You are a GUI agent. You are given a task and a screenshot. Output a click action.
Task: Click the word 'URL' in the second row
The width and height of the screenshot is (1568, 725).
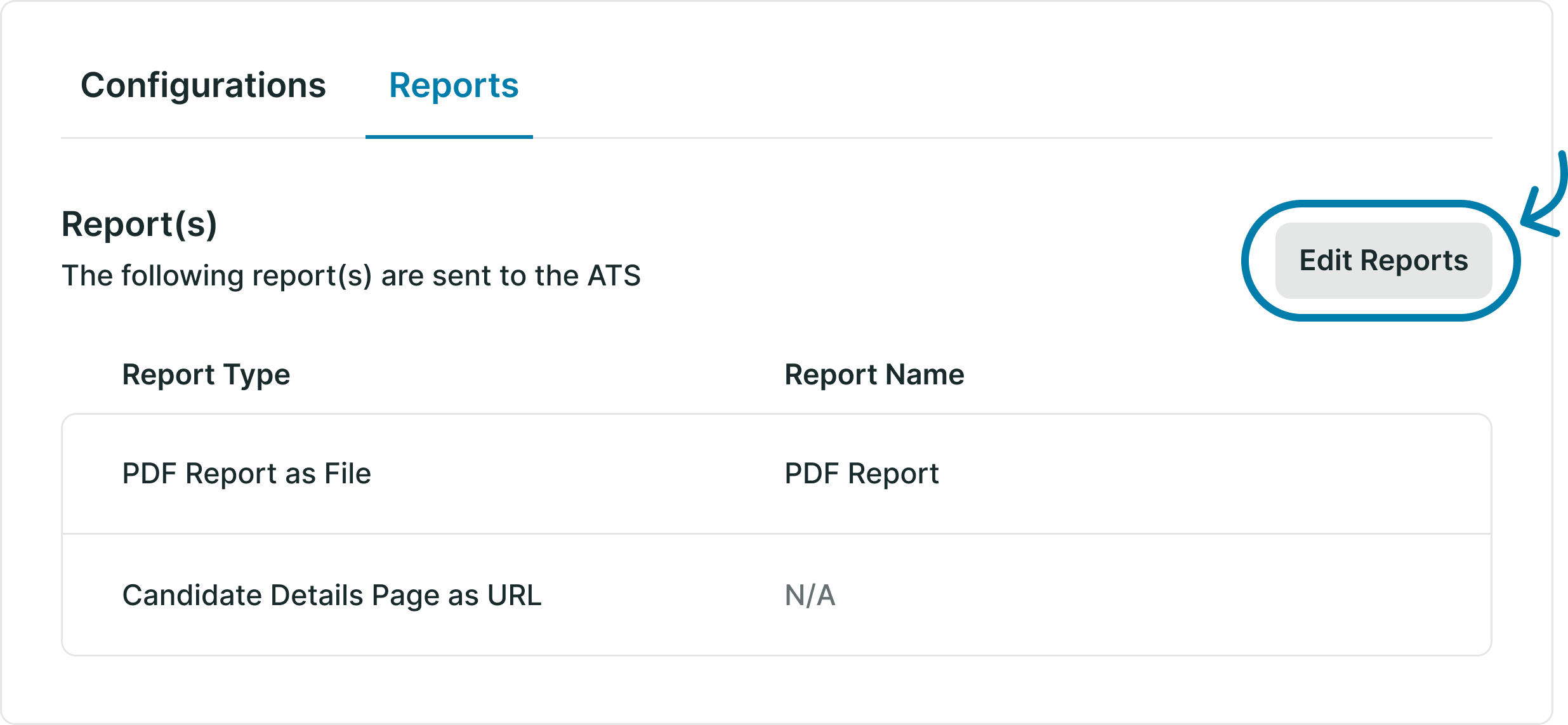coord(514,595)
